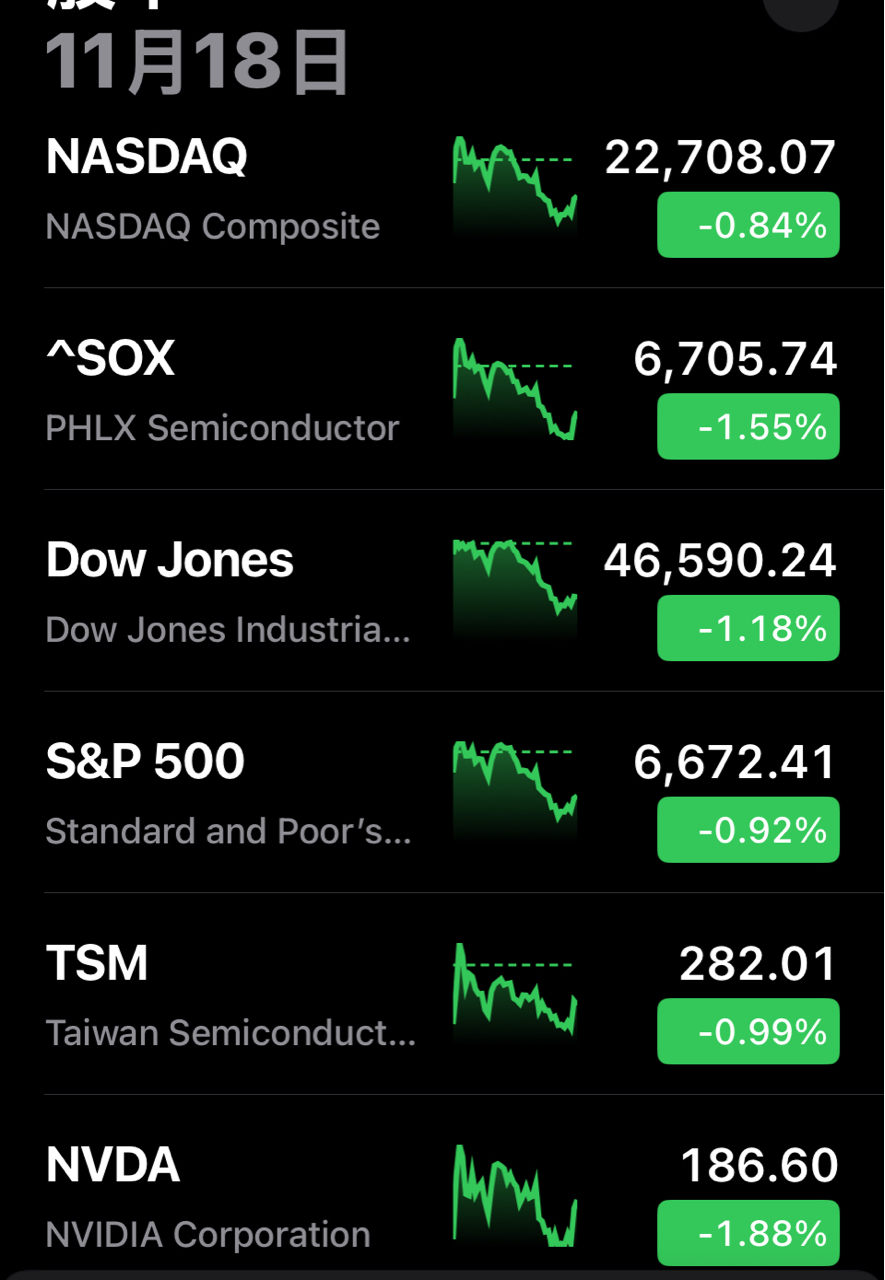Open the Dow Jones mini trend chart
The image size is (885, 1280).
514,590
